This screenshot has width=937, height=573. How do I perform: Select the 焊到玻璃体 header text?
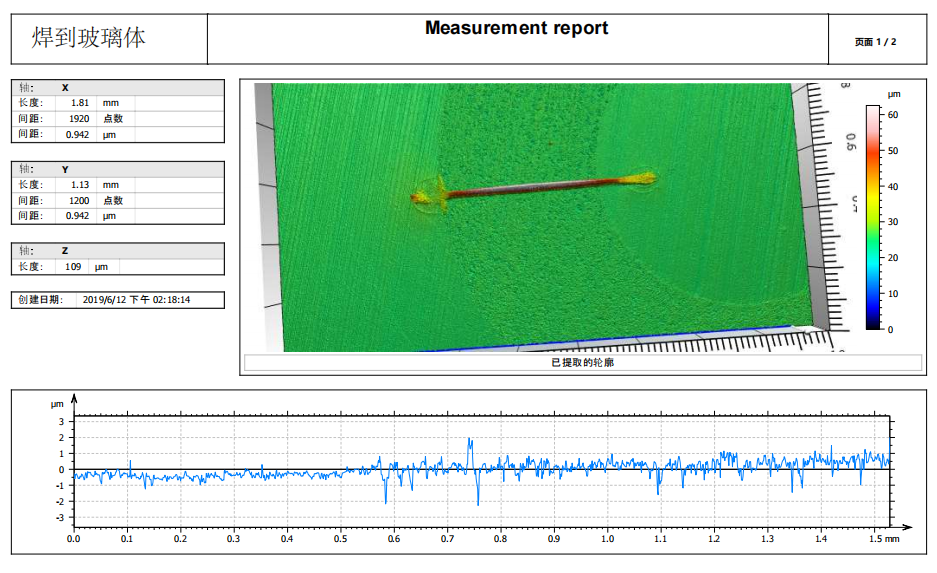[x=88, y=38]
